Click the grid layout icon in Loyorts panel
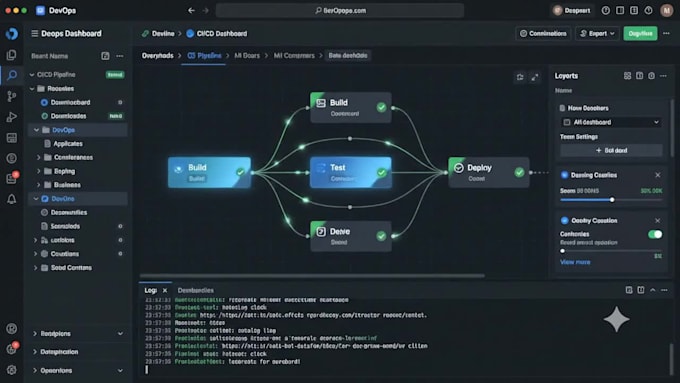This screenshot has height=383, width=680. [628, 76]
